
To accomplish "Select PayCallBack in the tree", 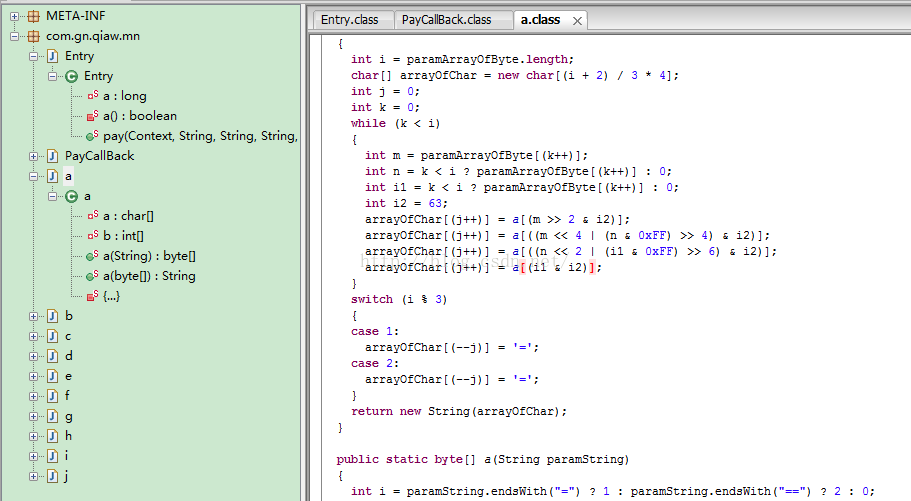I will pyautogui.click(x=99, y=156).
